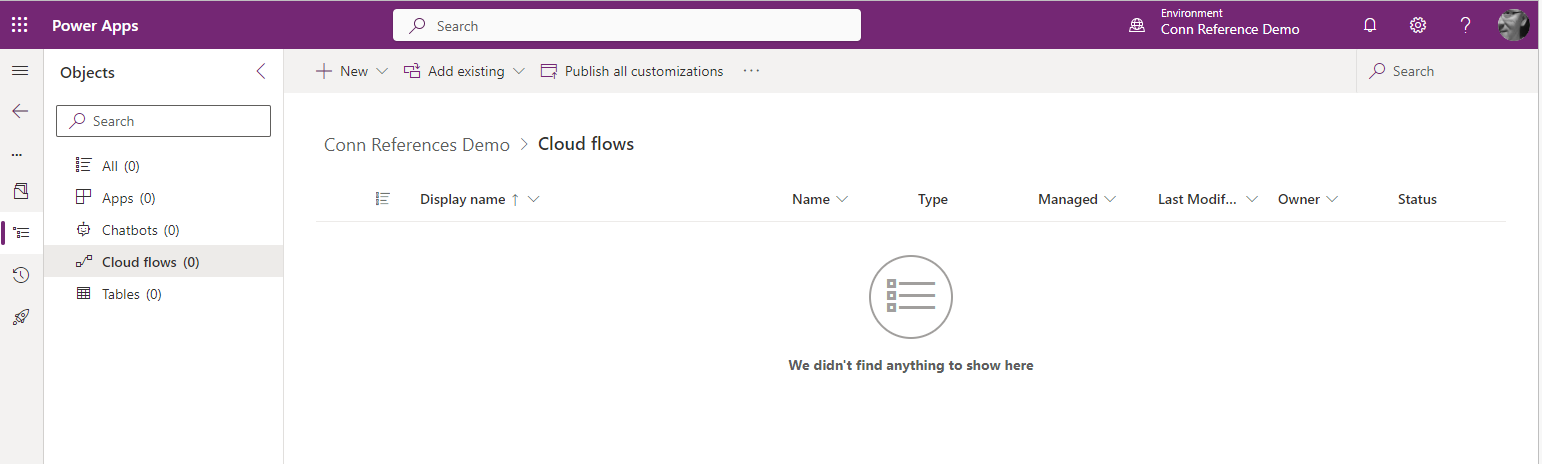Collapse the Objects panel with chevron

pyautogui.click(x=261, y=71)
